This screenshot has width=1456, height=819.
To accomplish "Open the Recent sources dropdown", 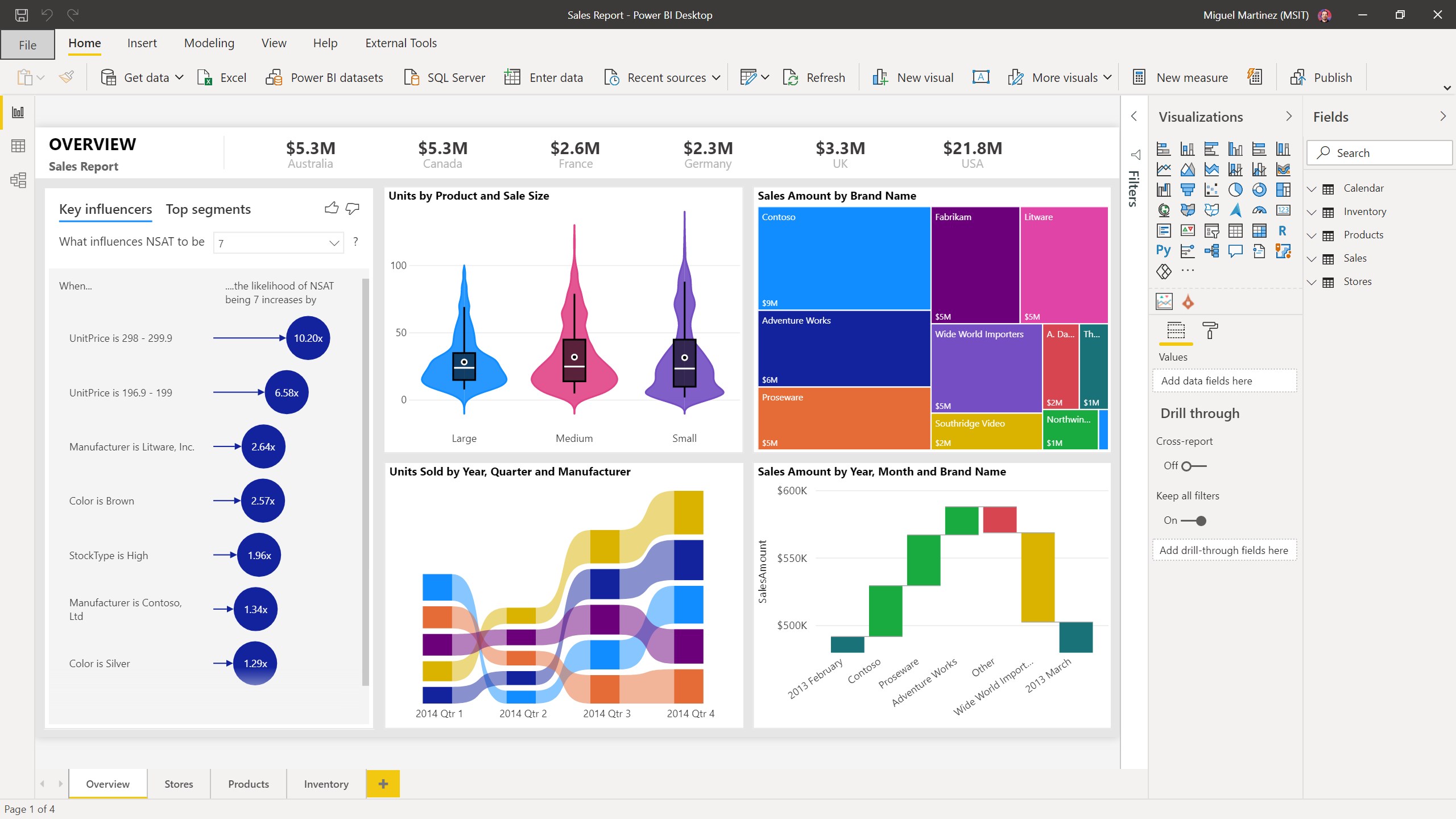I will click(x=715, y=77).
